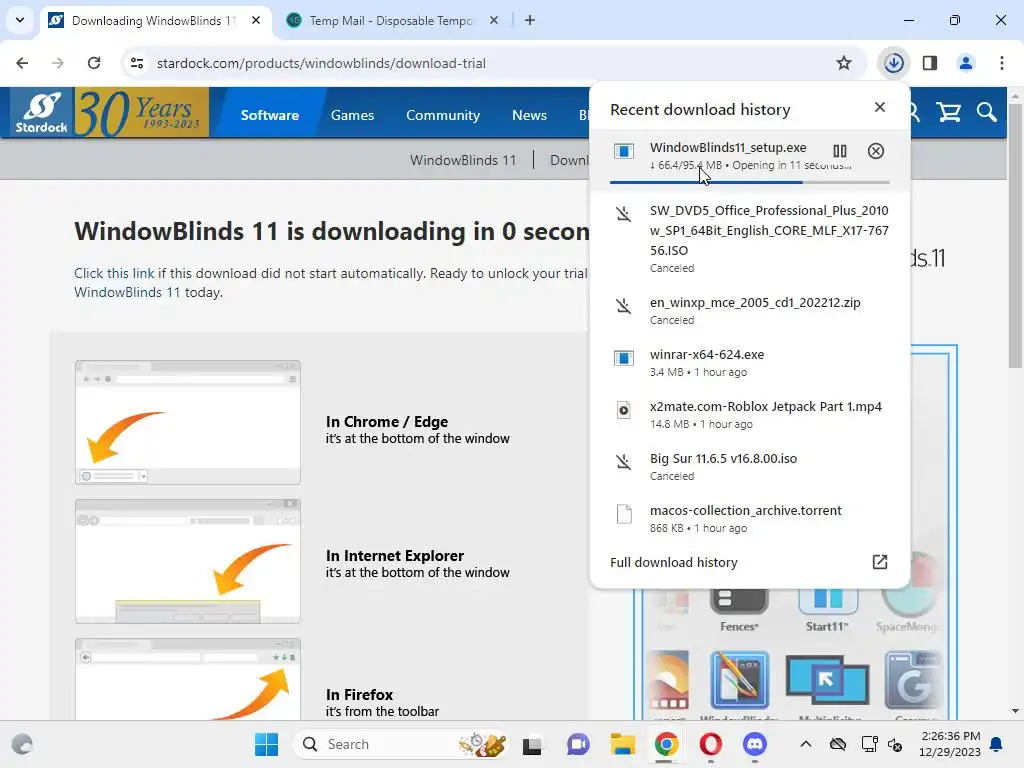Click the WindowBlinds 11 breadcrumb link
Screen dimensions: 1024x768
point(462,160)
